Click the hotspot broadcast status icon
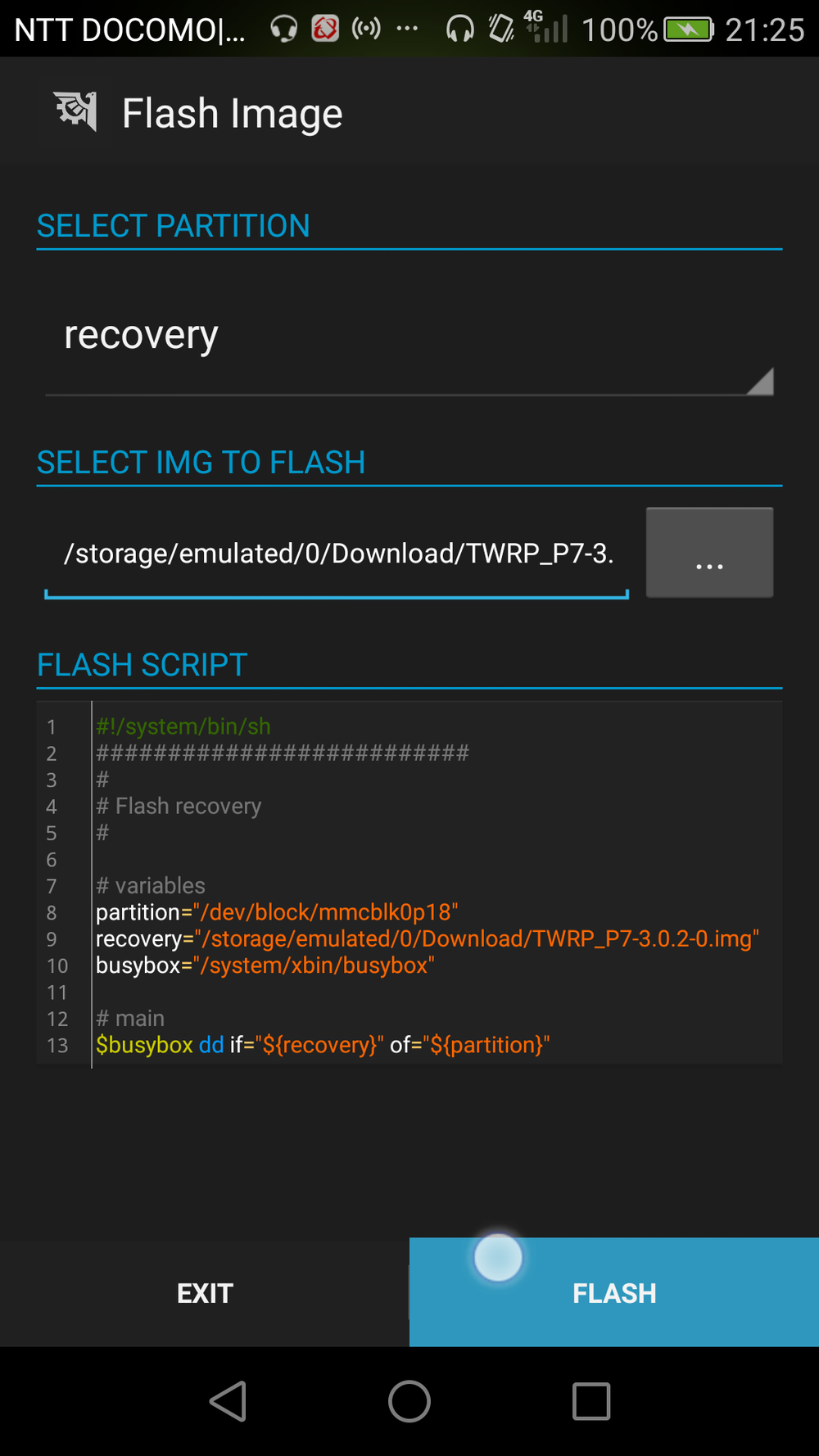The width and height of the screenshot is (819, 1456). (x=366, y=29)
